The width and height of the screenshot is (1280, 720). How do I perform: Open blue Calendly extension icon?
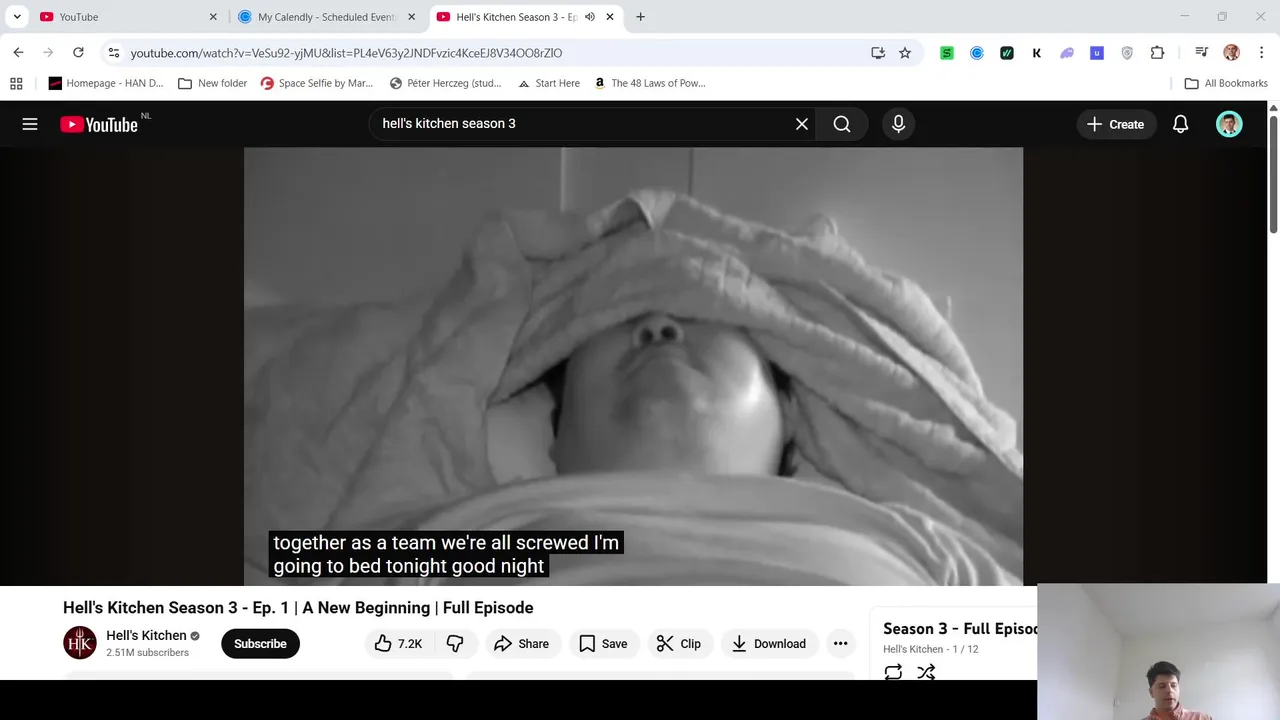pyautogui.click(x=977, y=53)
